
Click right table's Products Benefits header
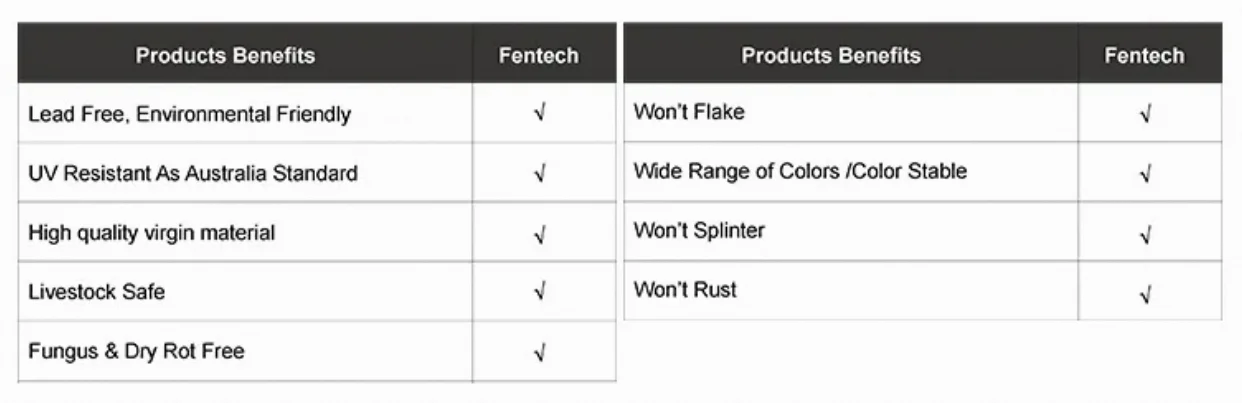point(831,56)
